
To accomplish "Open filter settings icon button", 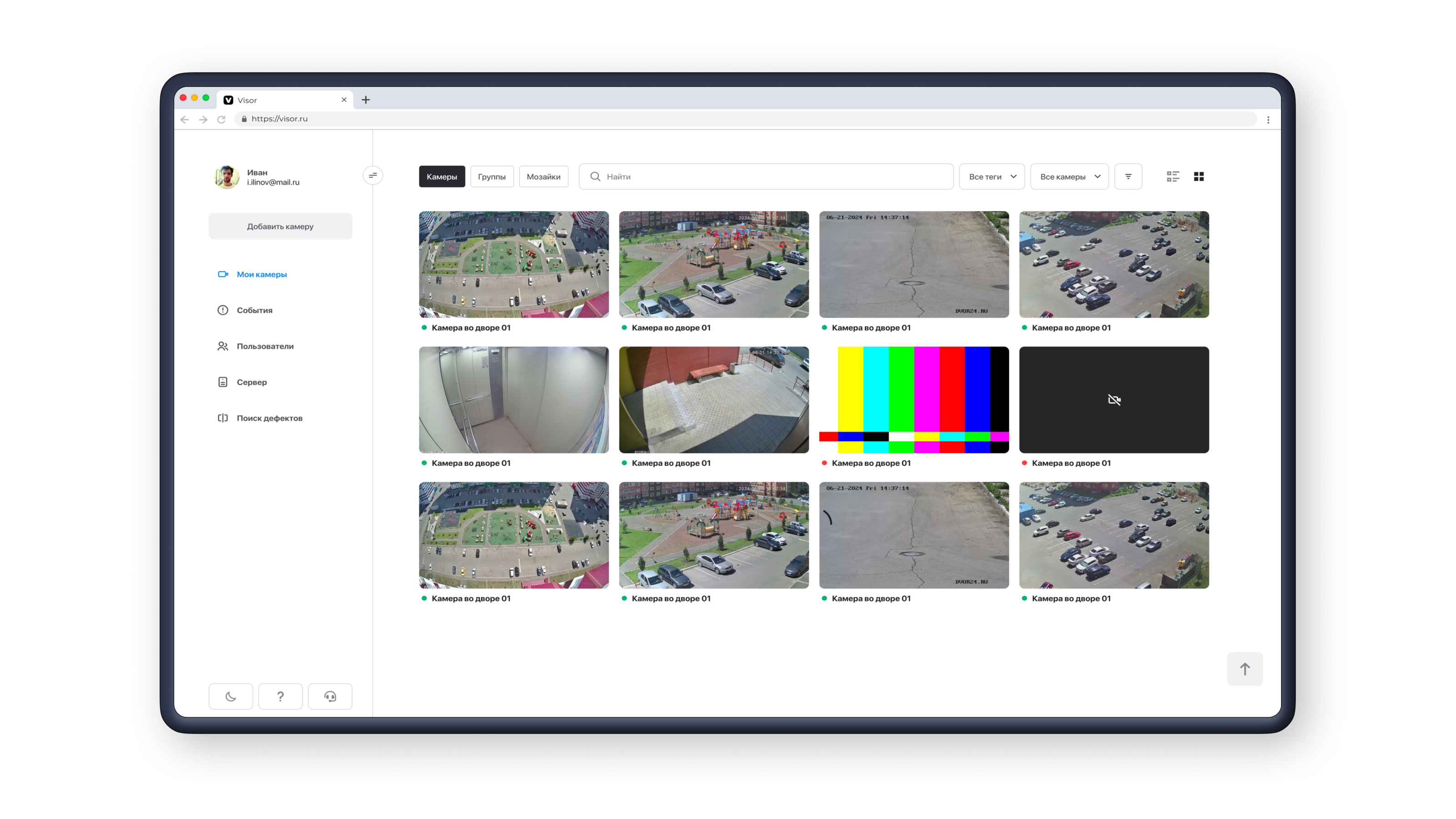I will point(1128,177).
